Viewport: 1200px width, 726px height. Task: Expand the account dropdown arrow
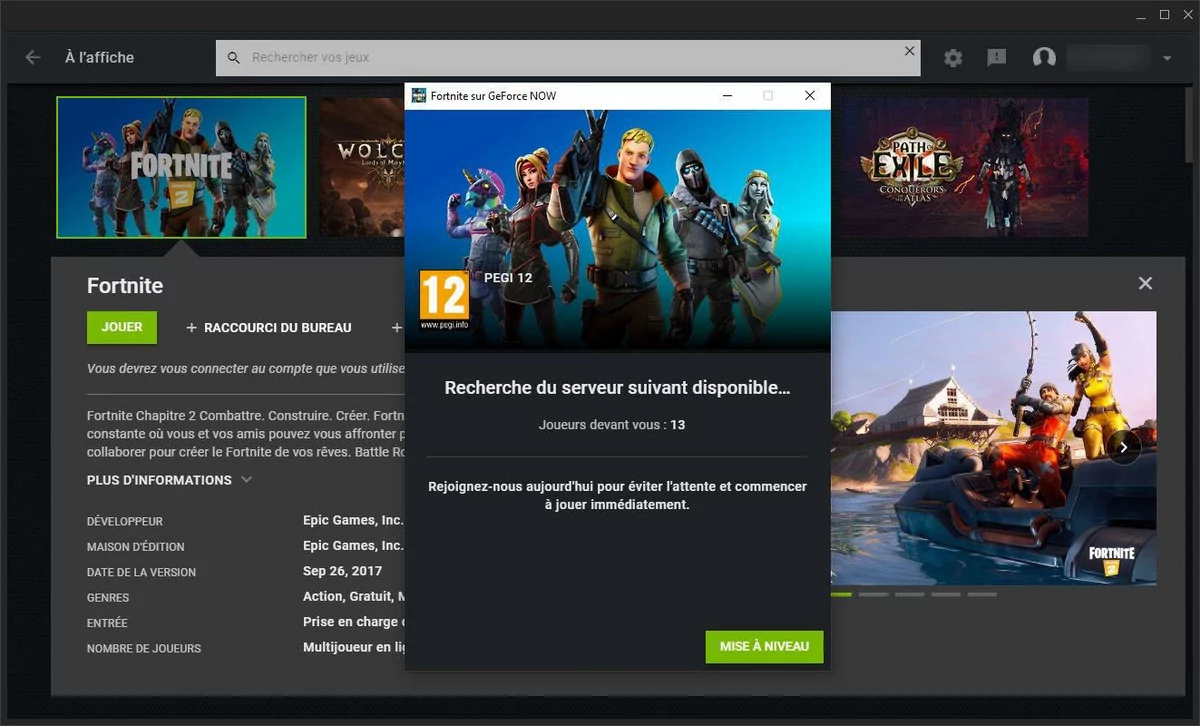click(1167, 59)
